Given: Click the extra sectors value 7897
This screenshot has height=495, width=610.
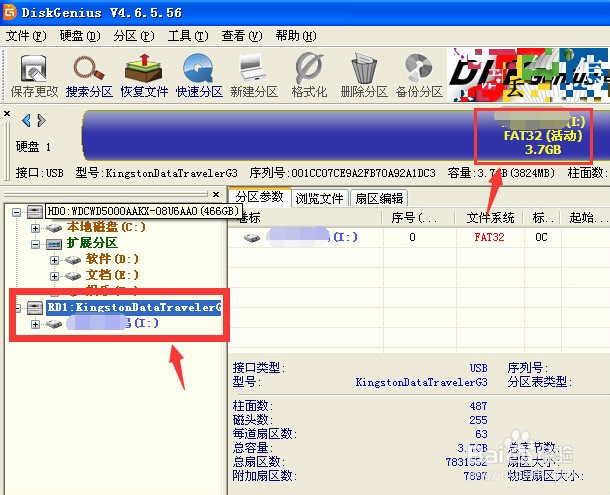Looking at the screenshot, I should pyautogui.click(x=475, y=476).
